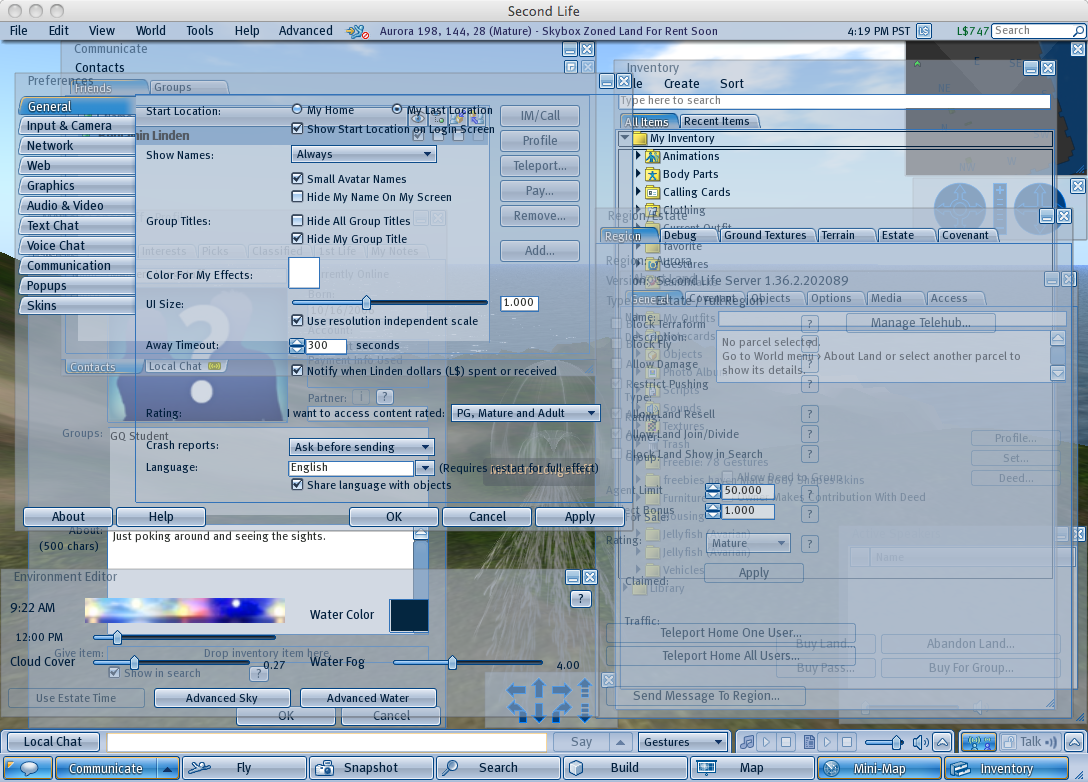Stop the music stream

click(785, 742)
